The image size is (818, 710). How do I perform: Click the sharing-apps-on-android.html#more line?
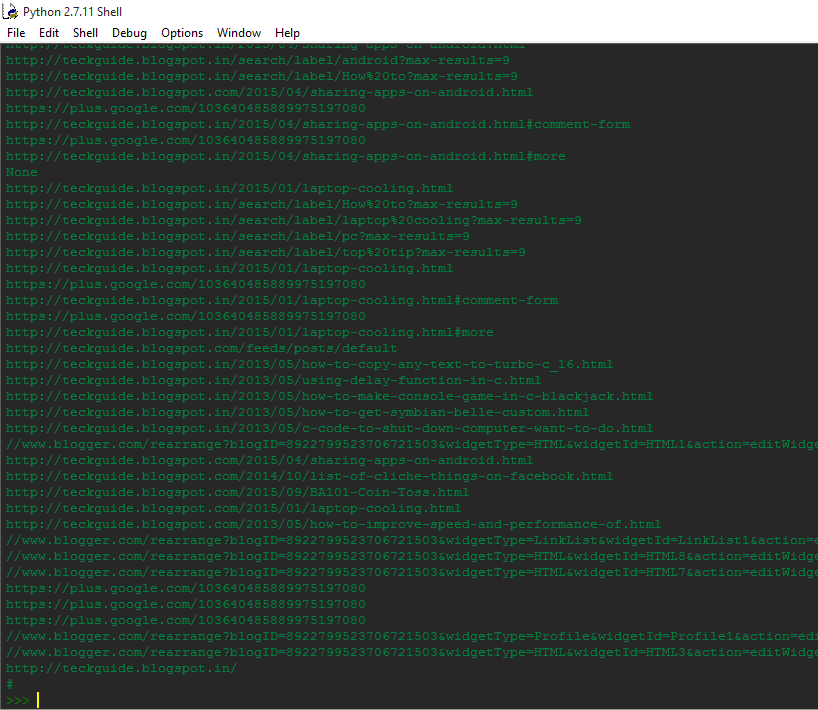point(285,157)
